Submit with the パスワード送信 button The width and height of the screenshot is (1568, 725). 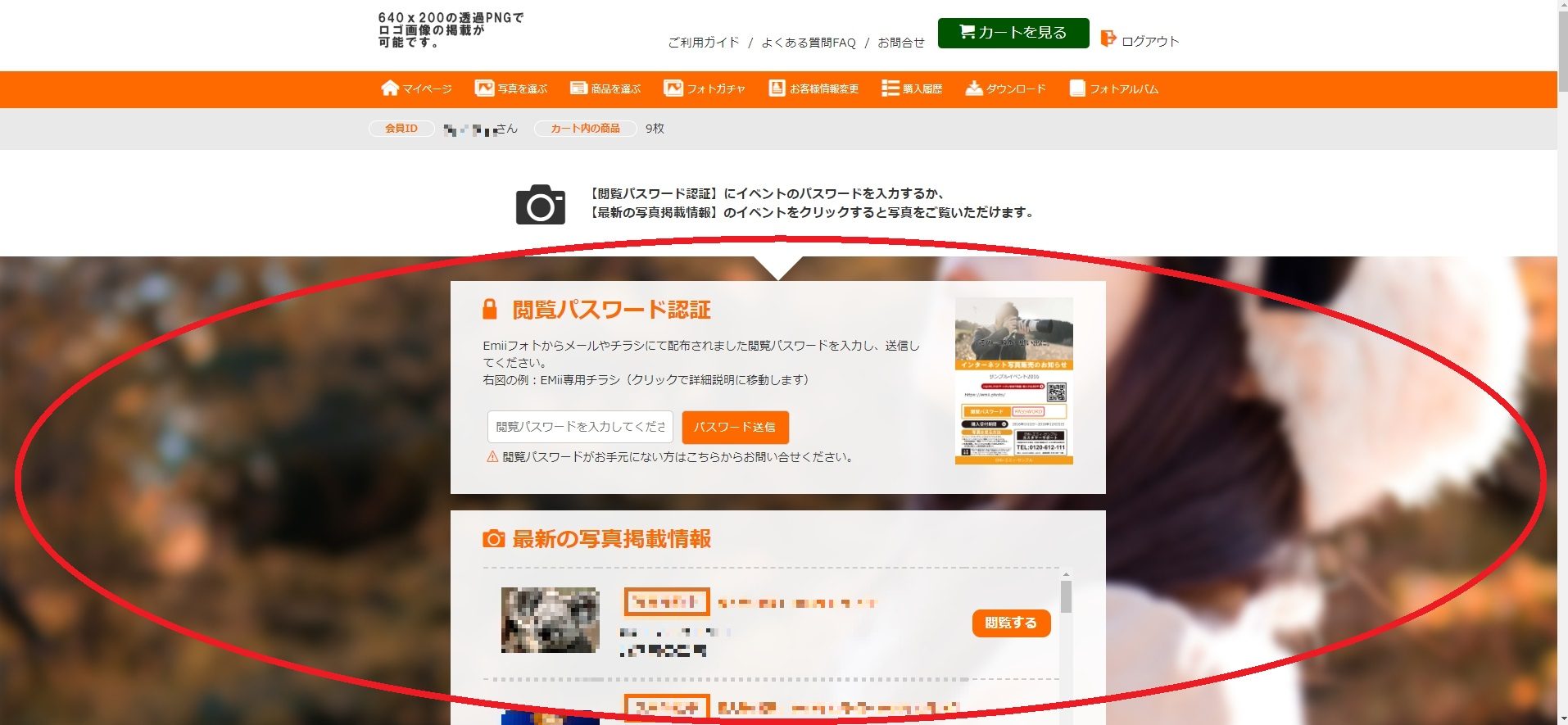click(x=735, y=427)
